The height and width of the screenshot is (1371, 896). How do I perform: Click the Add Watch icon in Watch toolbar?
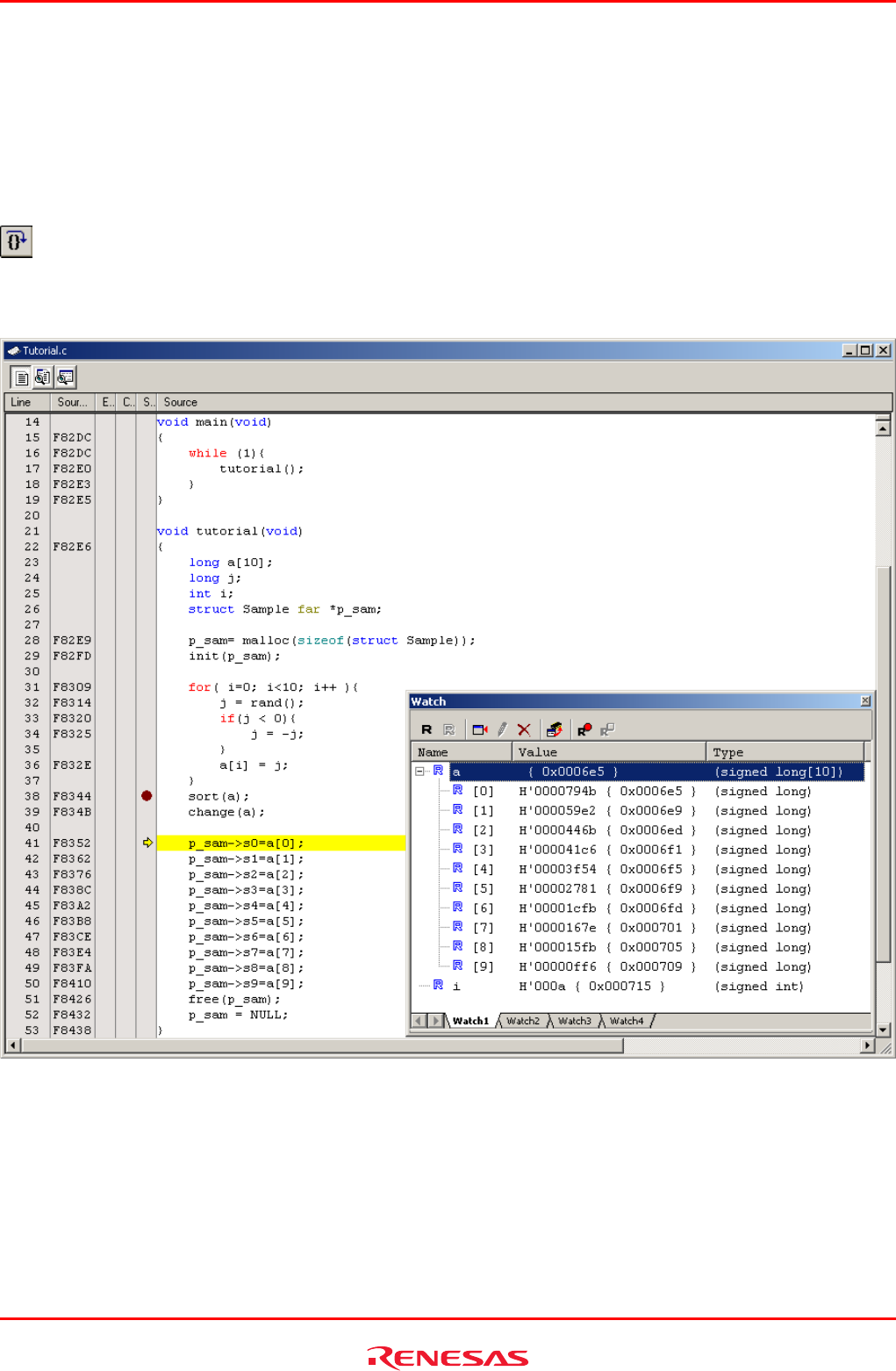tap(479, 729)
